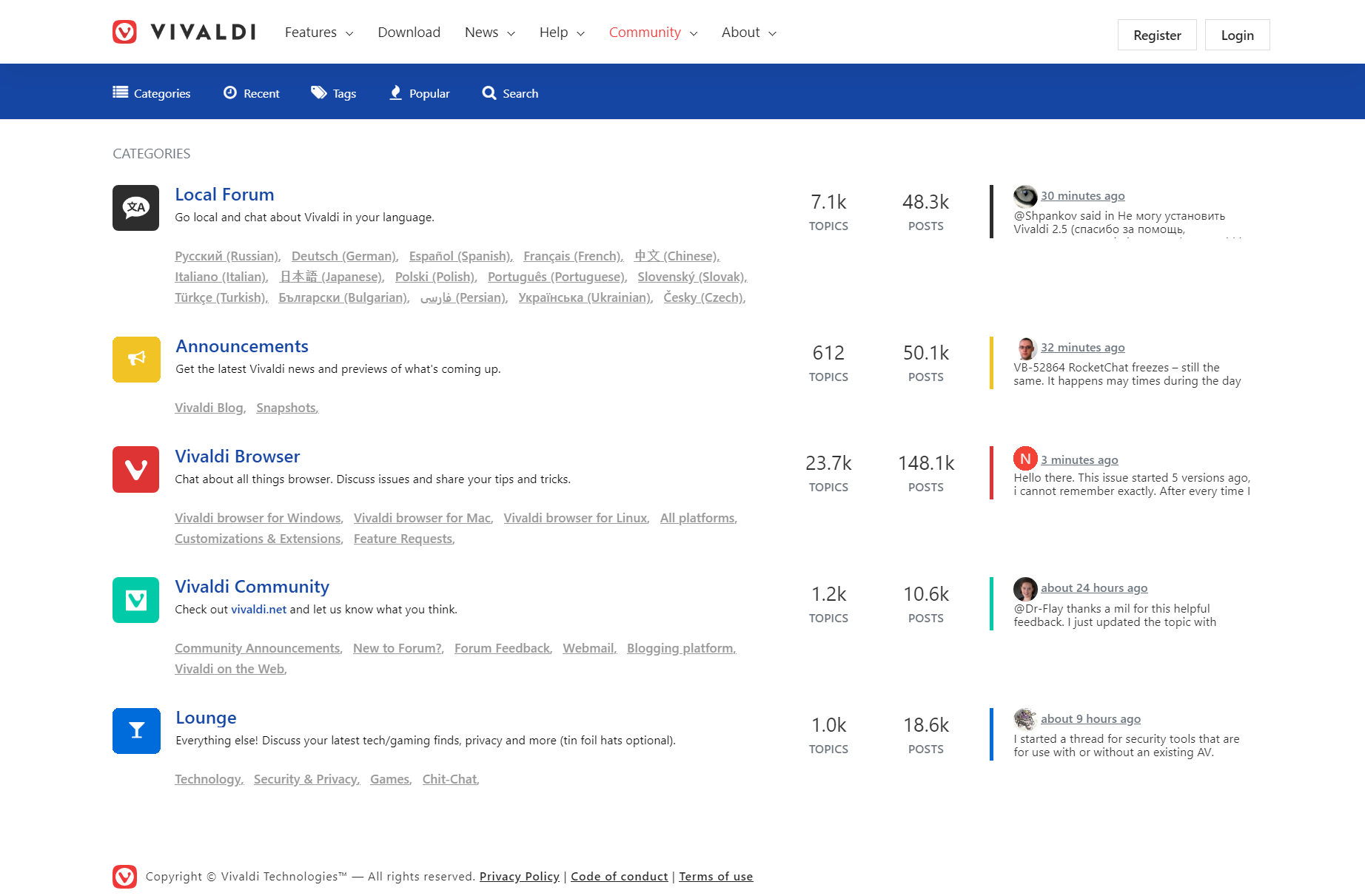The width and height of the screenshot is (1365, 896).
Task: Open the Code of conduct footer link
Action: coord(620,877)
